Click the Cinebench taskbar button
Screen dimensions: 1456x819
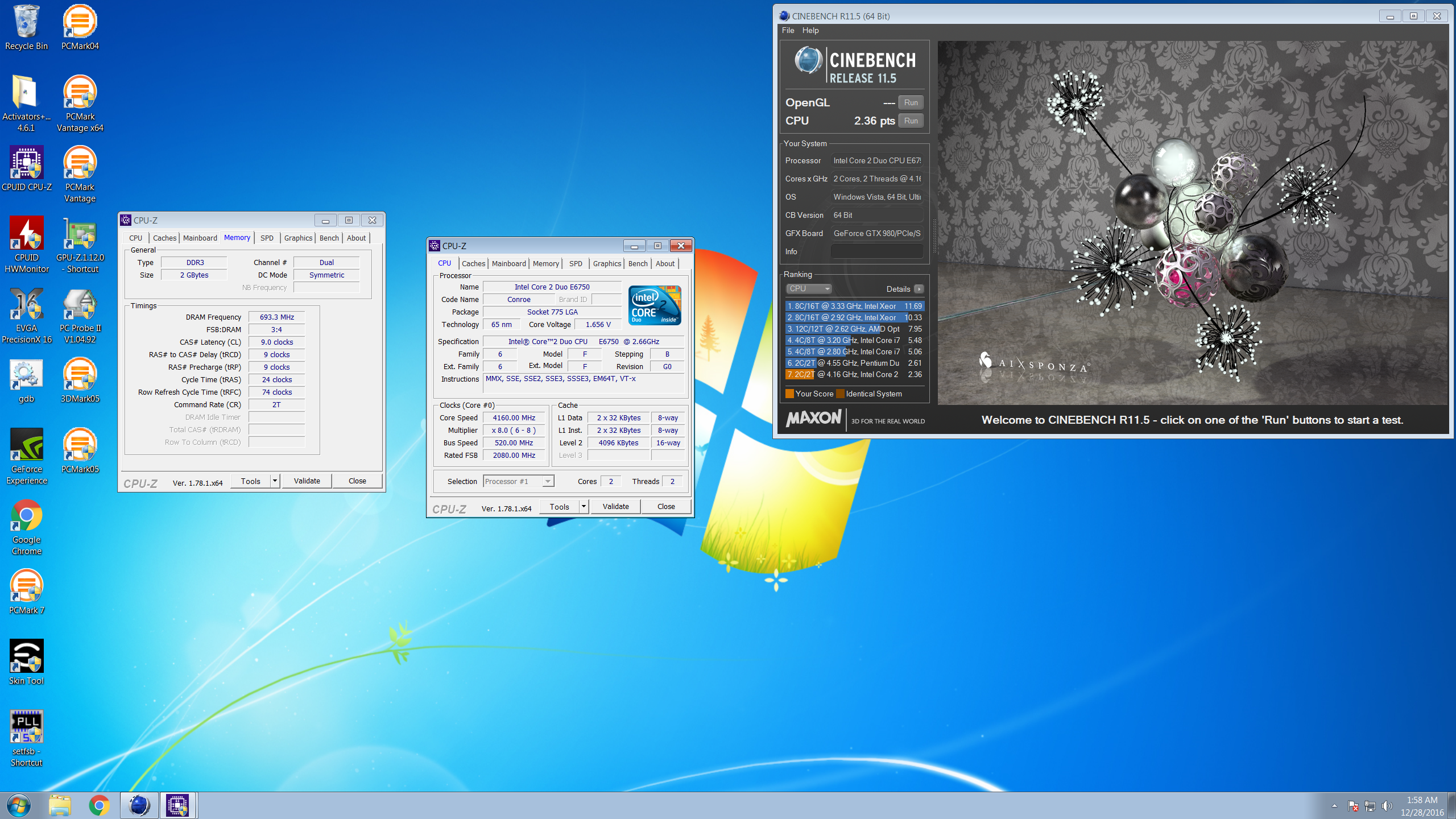point(139,805)
